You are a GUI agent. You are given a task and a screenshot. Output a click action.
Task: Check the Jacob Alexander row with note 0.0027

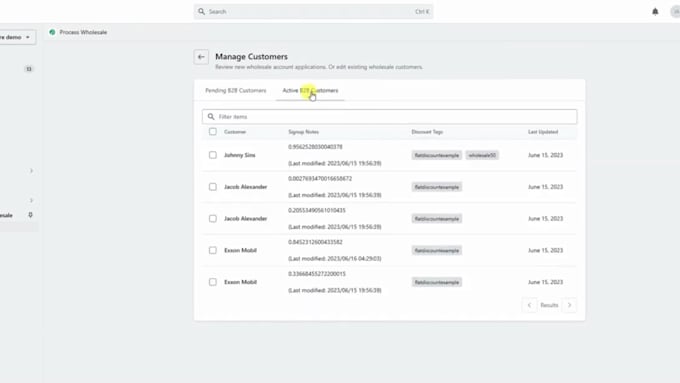pyautogui.click(x=212, y=187)
